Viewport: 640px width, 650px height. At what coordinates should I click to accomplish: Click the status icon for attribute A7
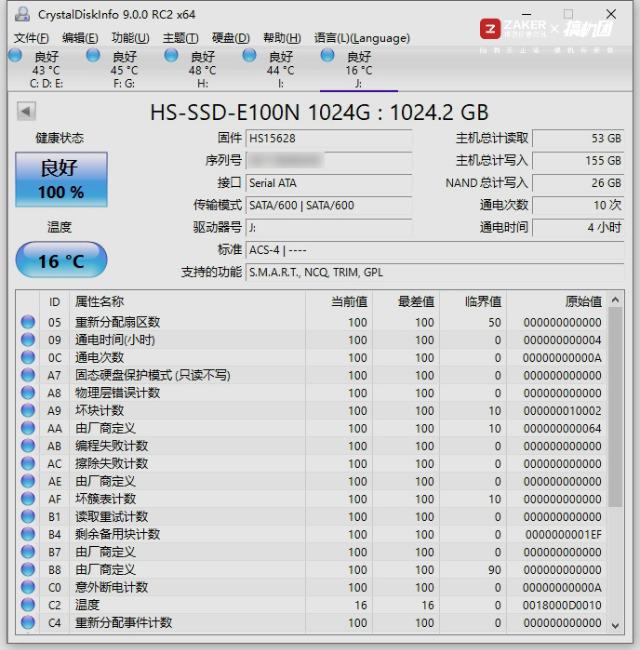point(28,375)
